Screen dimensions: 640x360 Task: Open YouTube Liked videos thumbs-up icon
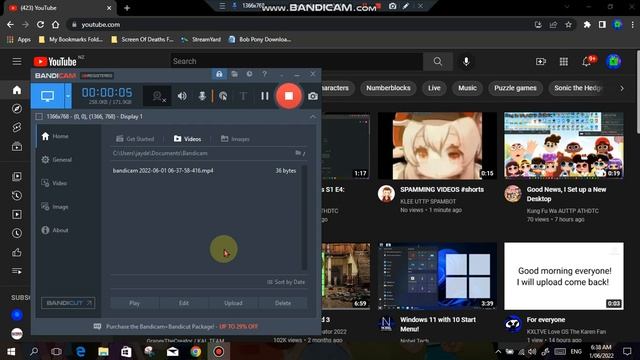tap(17, 252)
